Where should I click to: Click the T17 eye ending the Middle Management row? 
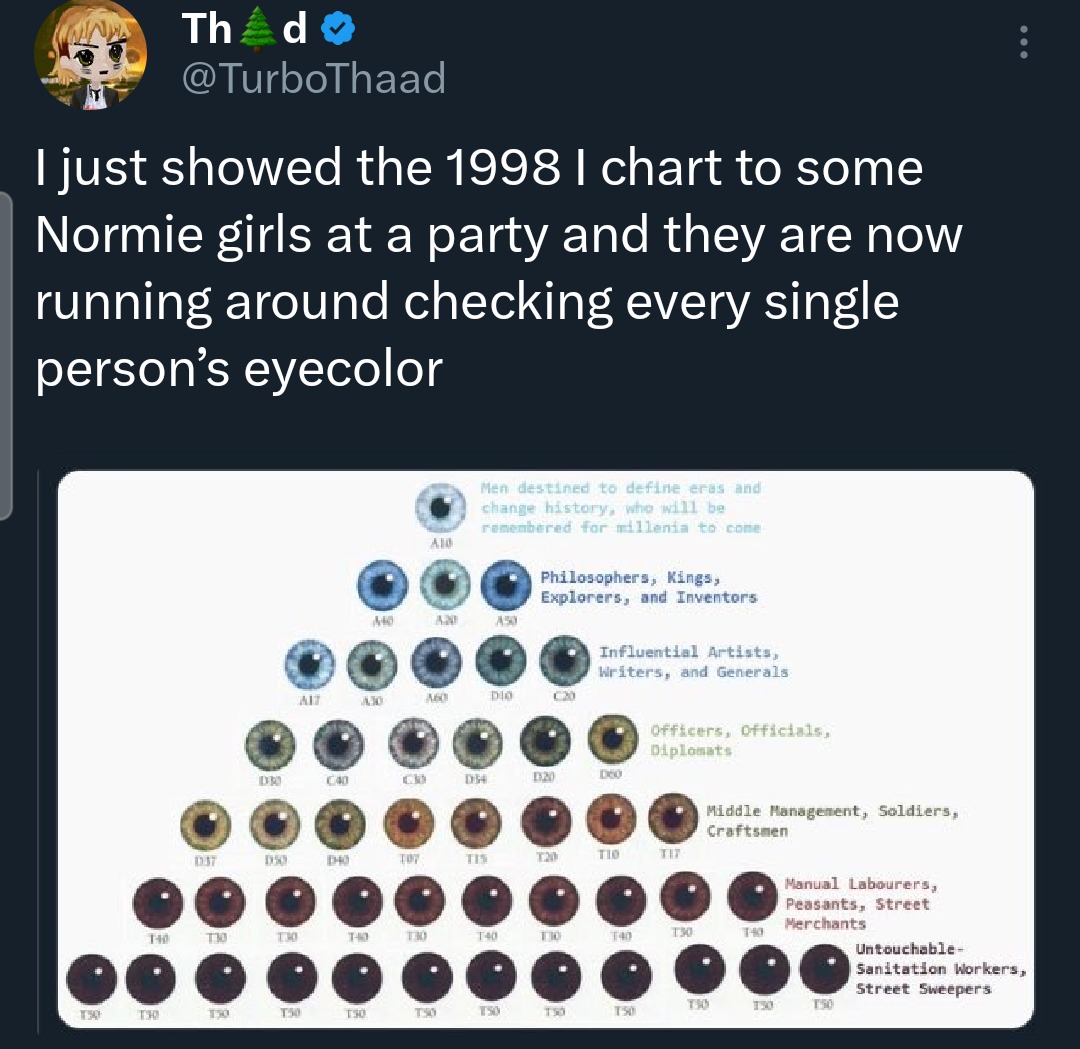(x=672, y=820)
